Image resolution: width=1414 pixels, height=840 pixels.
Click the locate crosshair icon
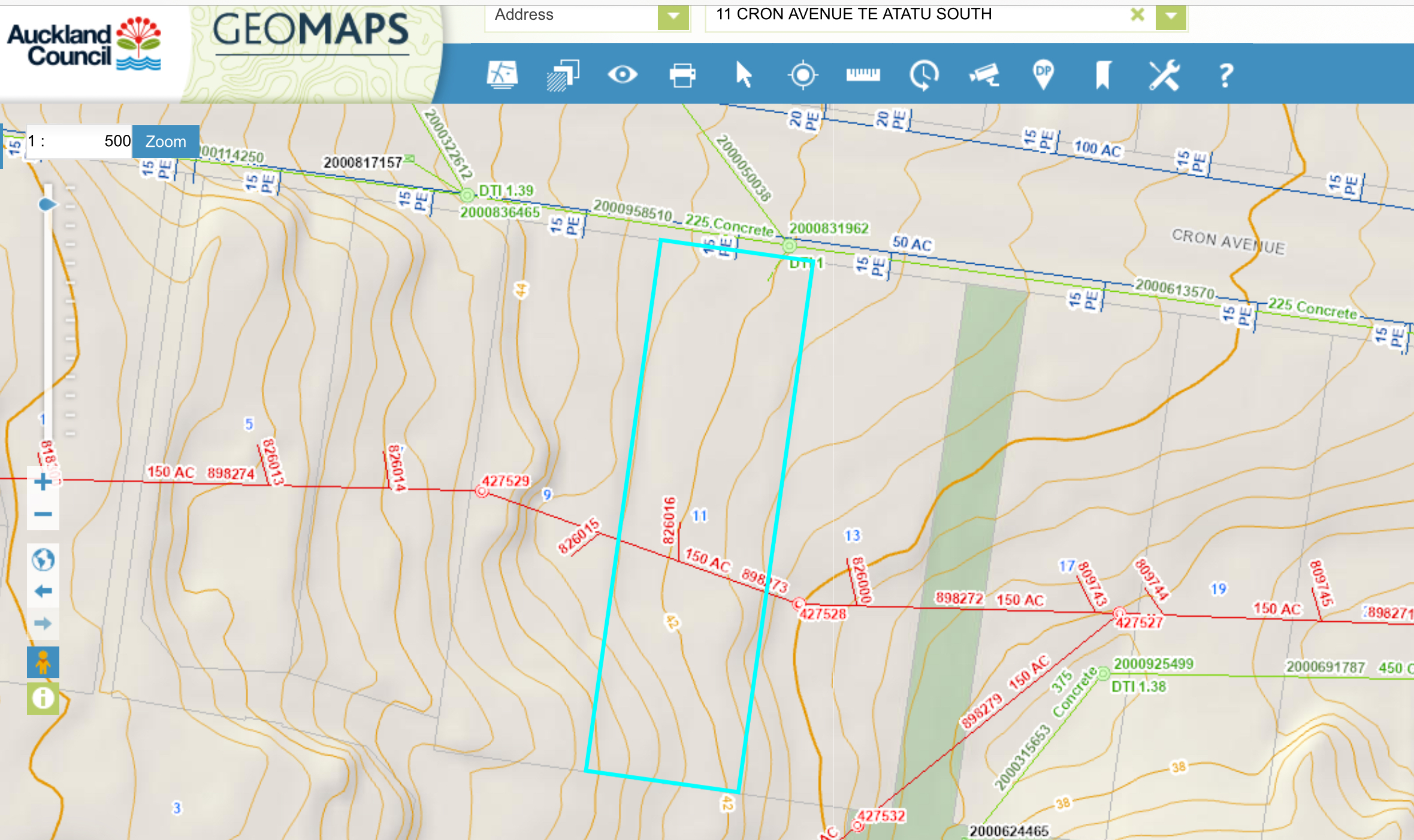[x=803, y=75]
